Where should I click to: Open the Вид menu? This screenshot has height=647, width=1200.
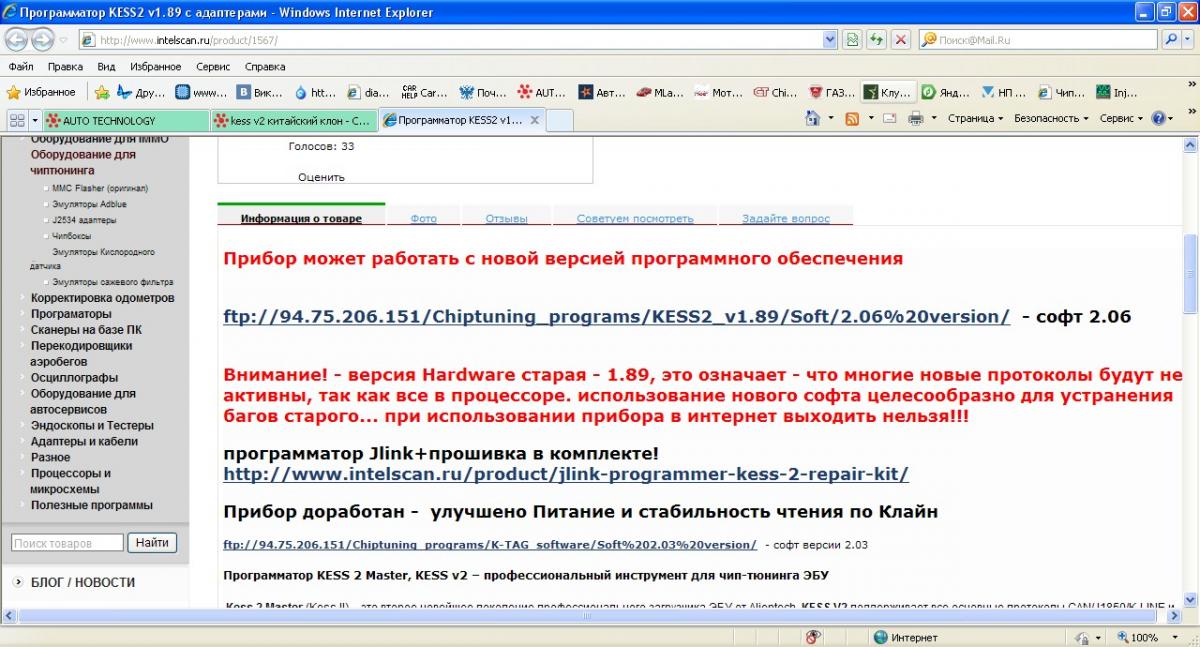[106, 67]
